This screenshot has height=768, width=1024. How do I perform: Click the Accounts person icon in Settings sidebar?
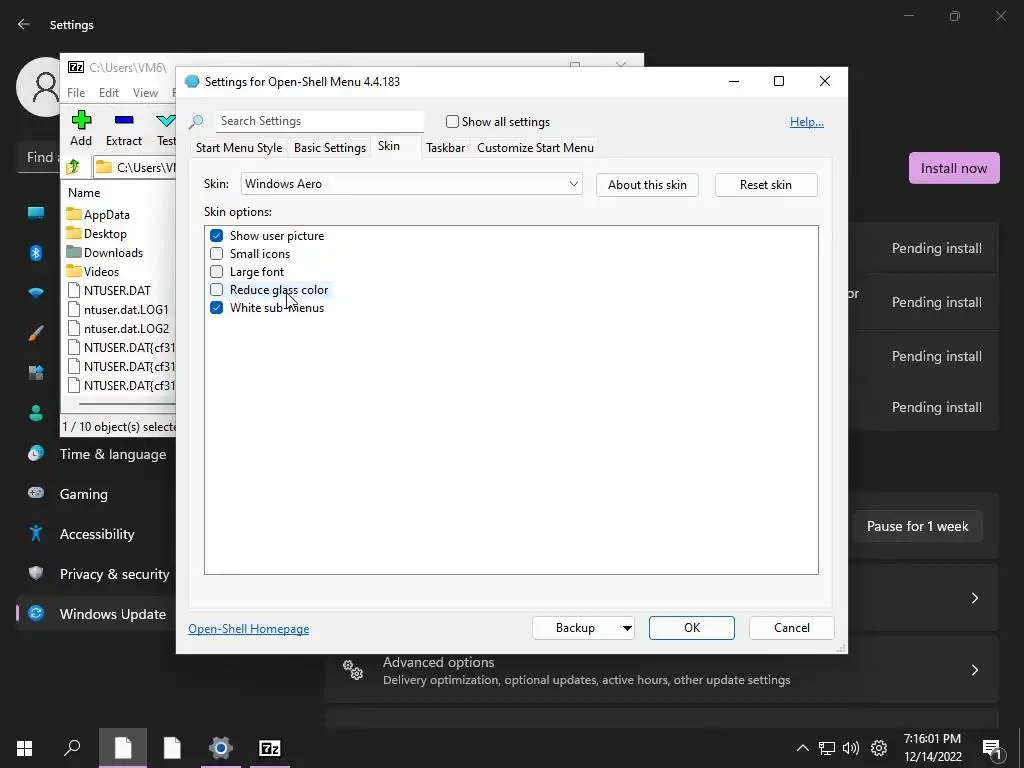point(36,413)
